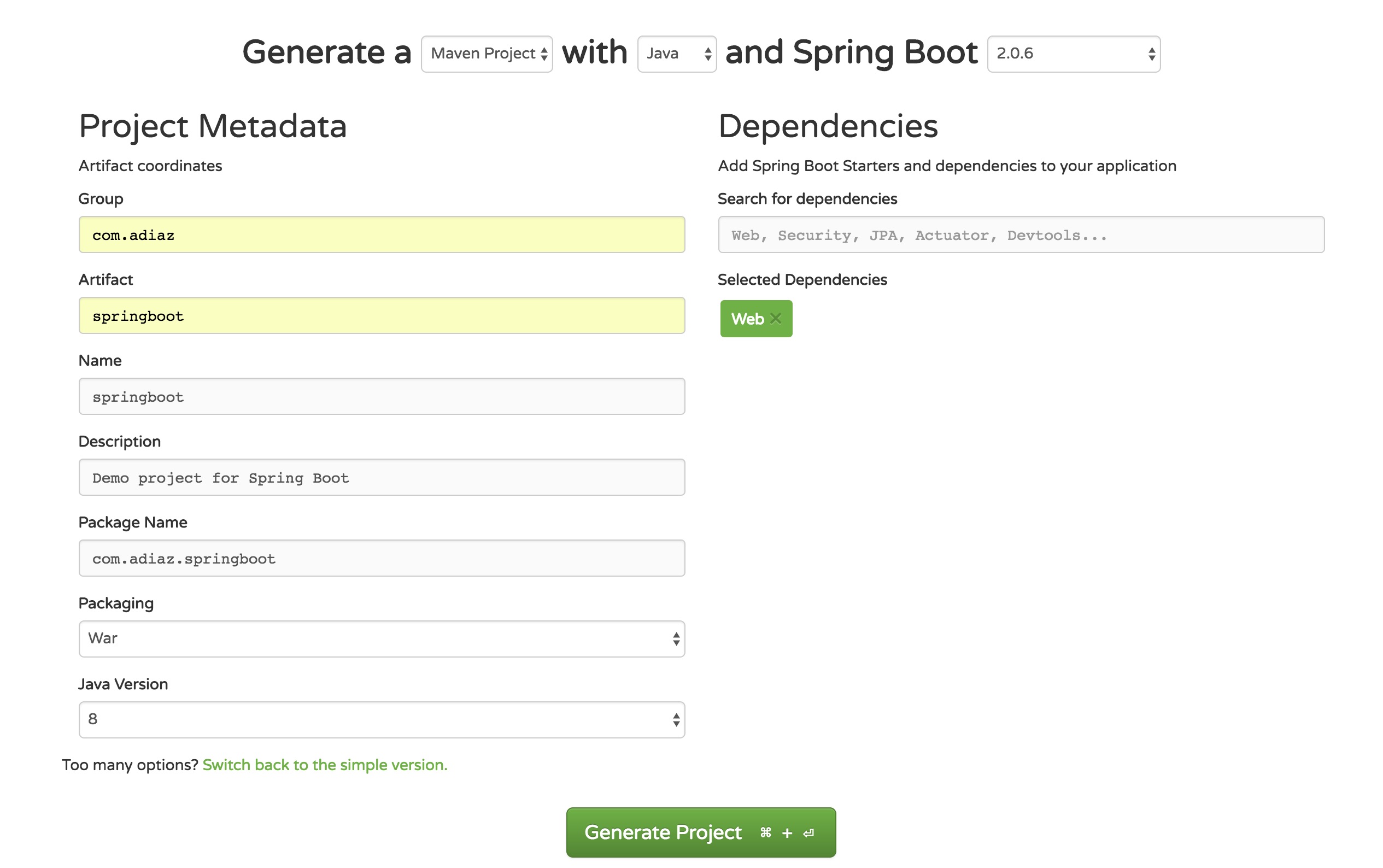Open the language dropdown showing Java
This screenshot has width=1383, height=868.
tap(676, 54)
